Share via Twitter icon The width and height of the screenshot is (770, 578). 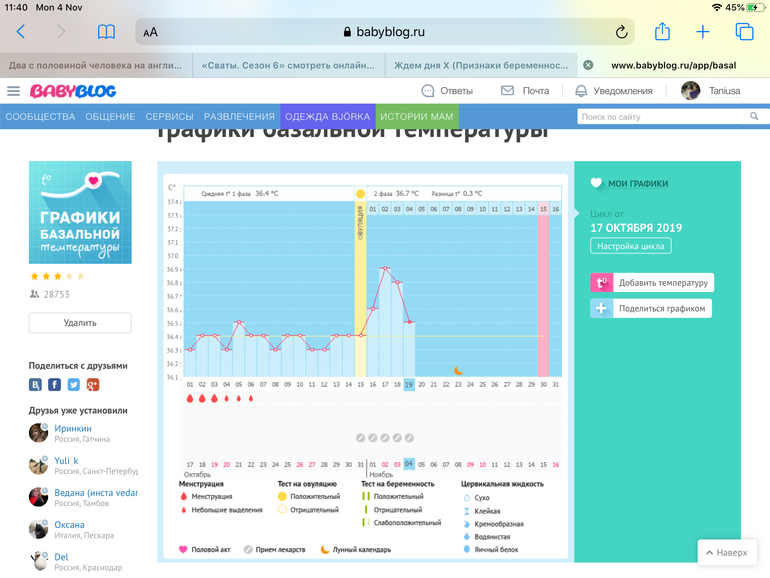(74, 384)
